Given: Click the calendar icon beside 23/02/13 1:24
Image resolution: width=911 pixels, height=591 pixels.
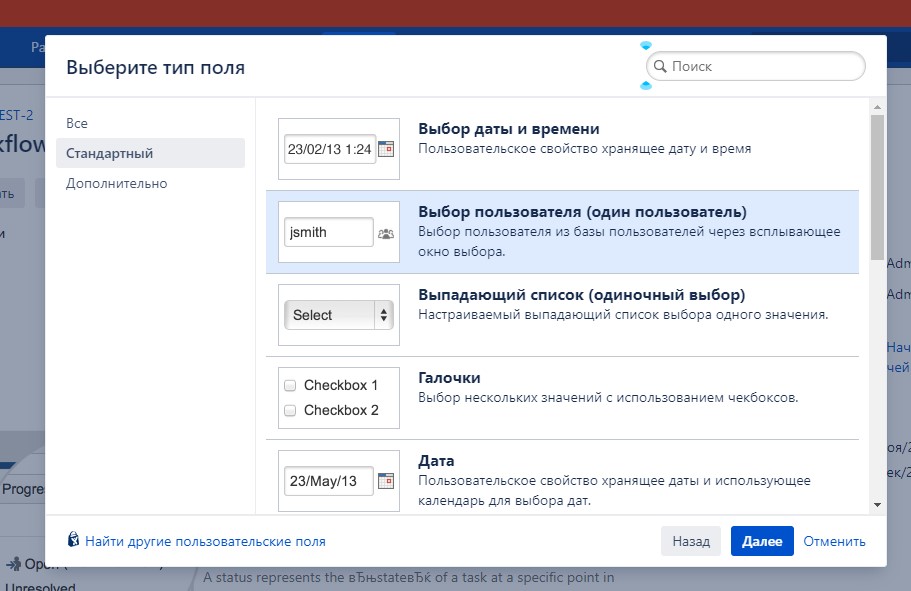Looking at the screenshot, I should tap(386, 149).
